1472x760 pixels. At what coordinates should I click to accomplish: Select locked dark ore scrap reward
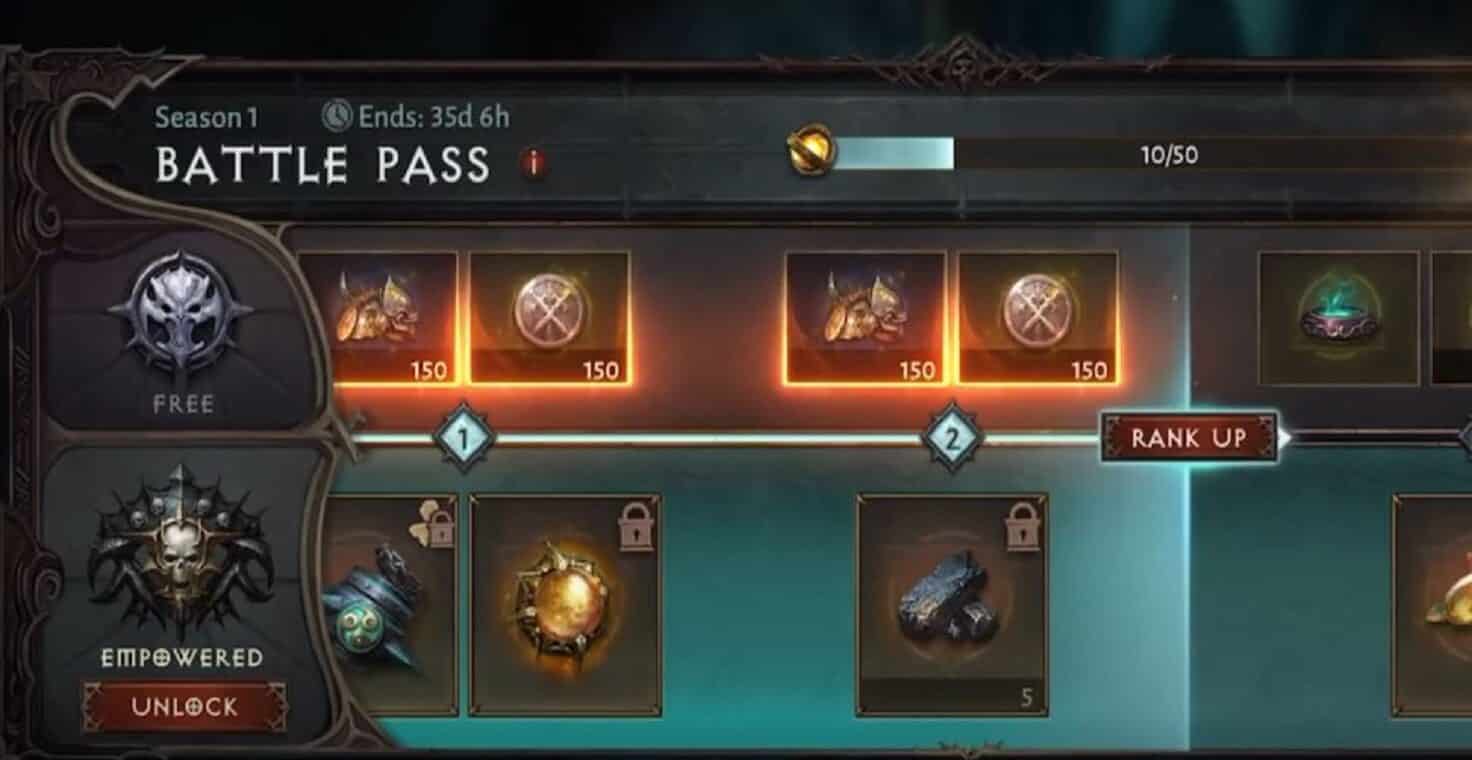952,605
